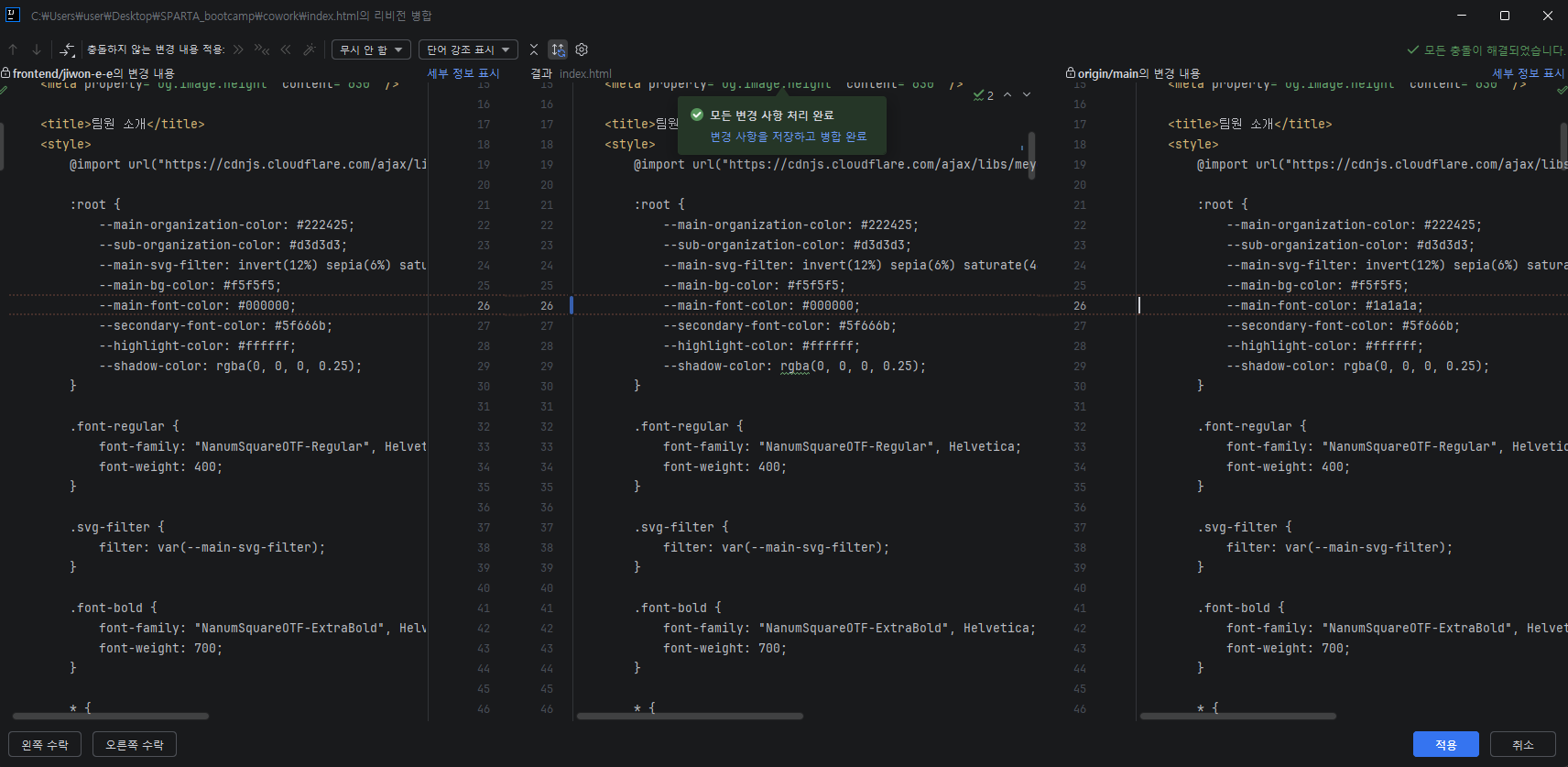Click '--highlight-color: #ffffff;' in left panel
1568x767 pixels.
click(x=198, y=346)
